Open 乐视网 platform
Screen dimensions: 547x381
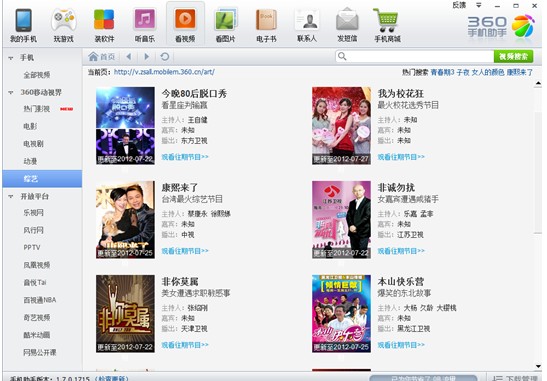click(33, 212)
